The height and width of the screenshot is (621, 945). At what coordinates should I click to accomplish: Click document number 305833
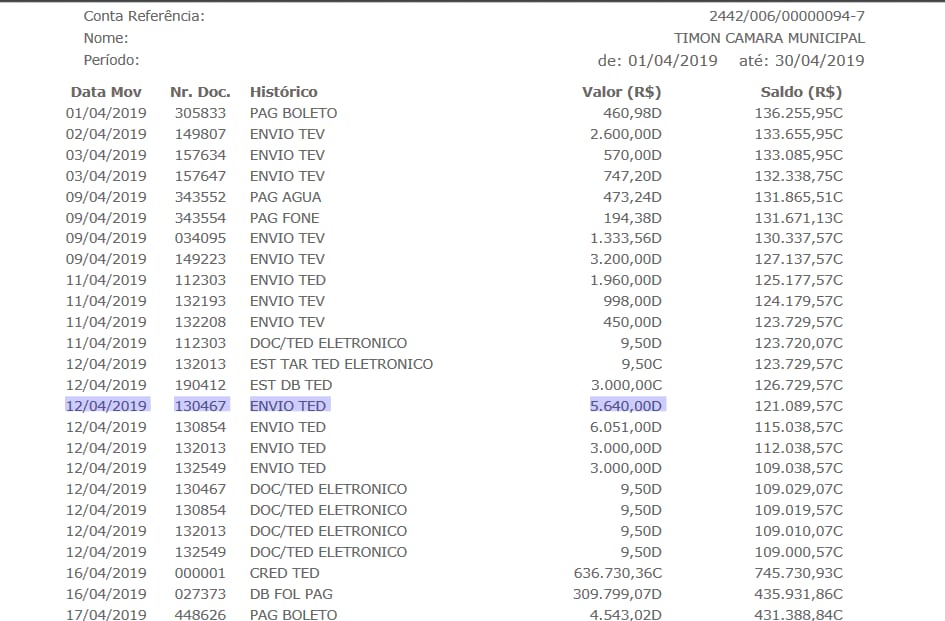200,113
